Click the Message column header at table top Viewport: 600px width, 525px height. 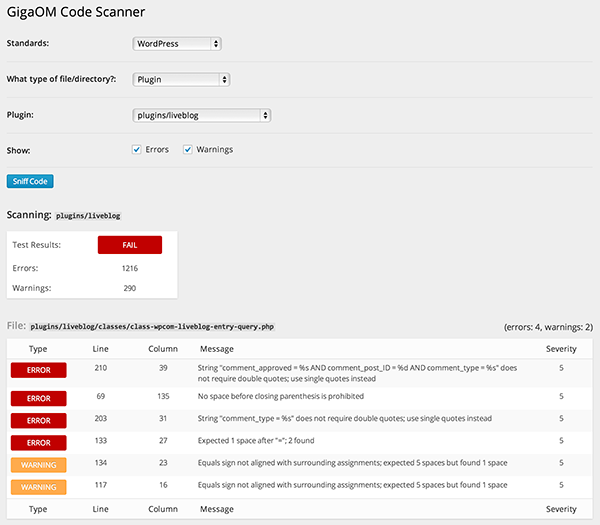[217, 349]
